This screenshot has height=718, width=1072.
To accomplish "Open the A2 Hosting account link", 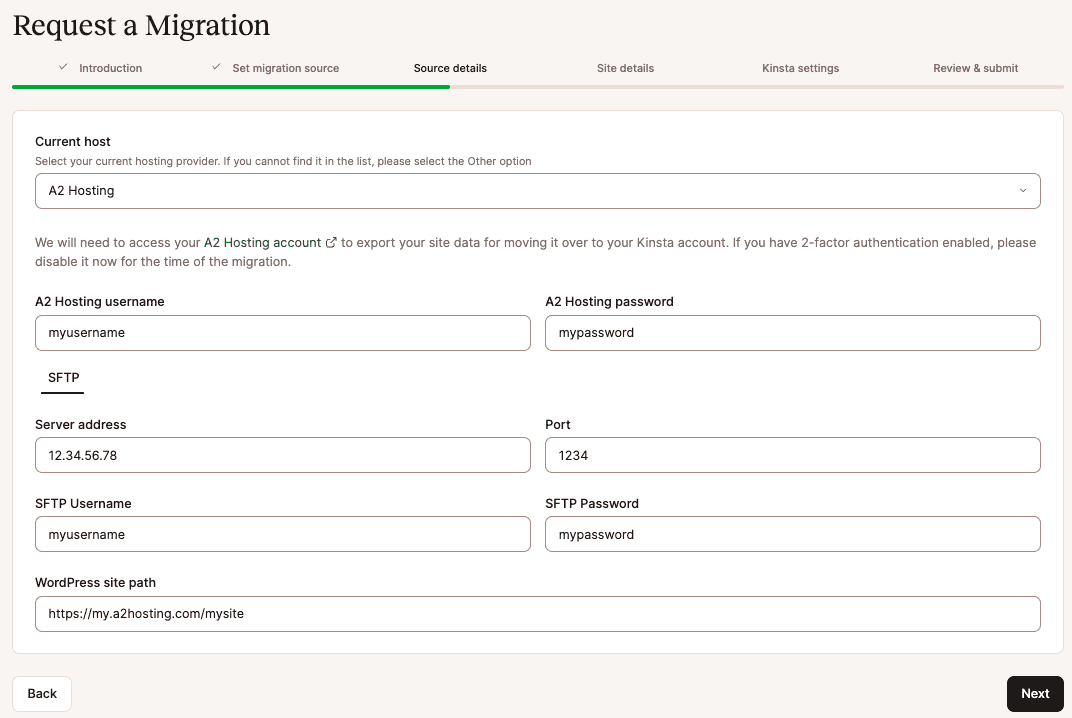I will [x=262, y=242].
